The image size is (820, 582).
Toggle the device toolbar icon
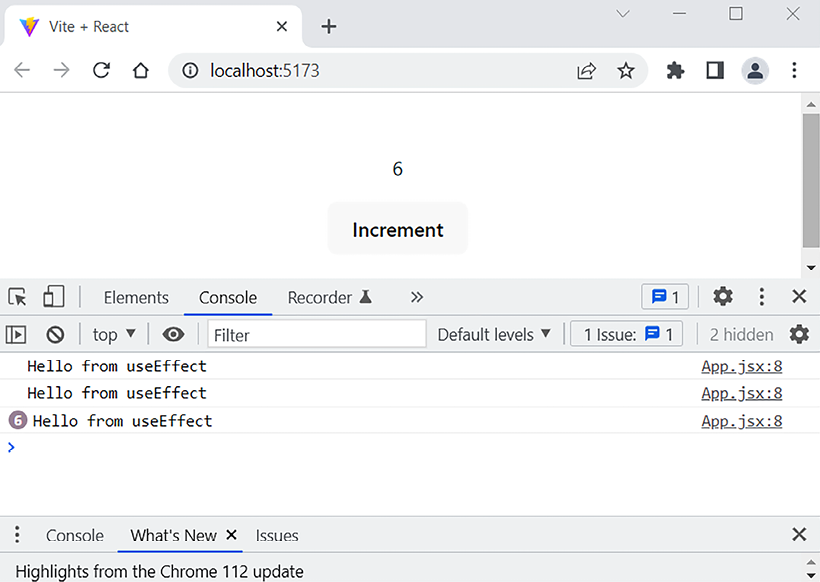[53, 297]
